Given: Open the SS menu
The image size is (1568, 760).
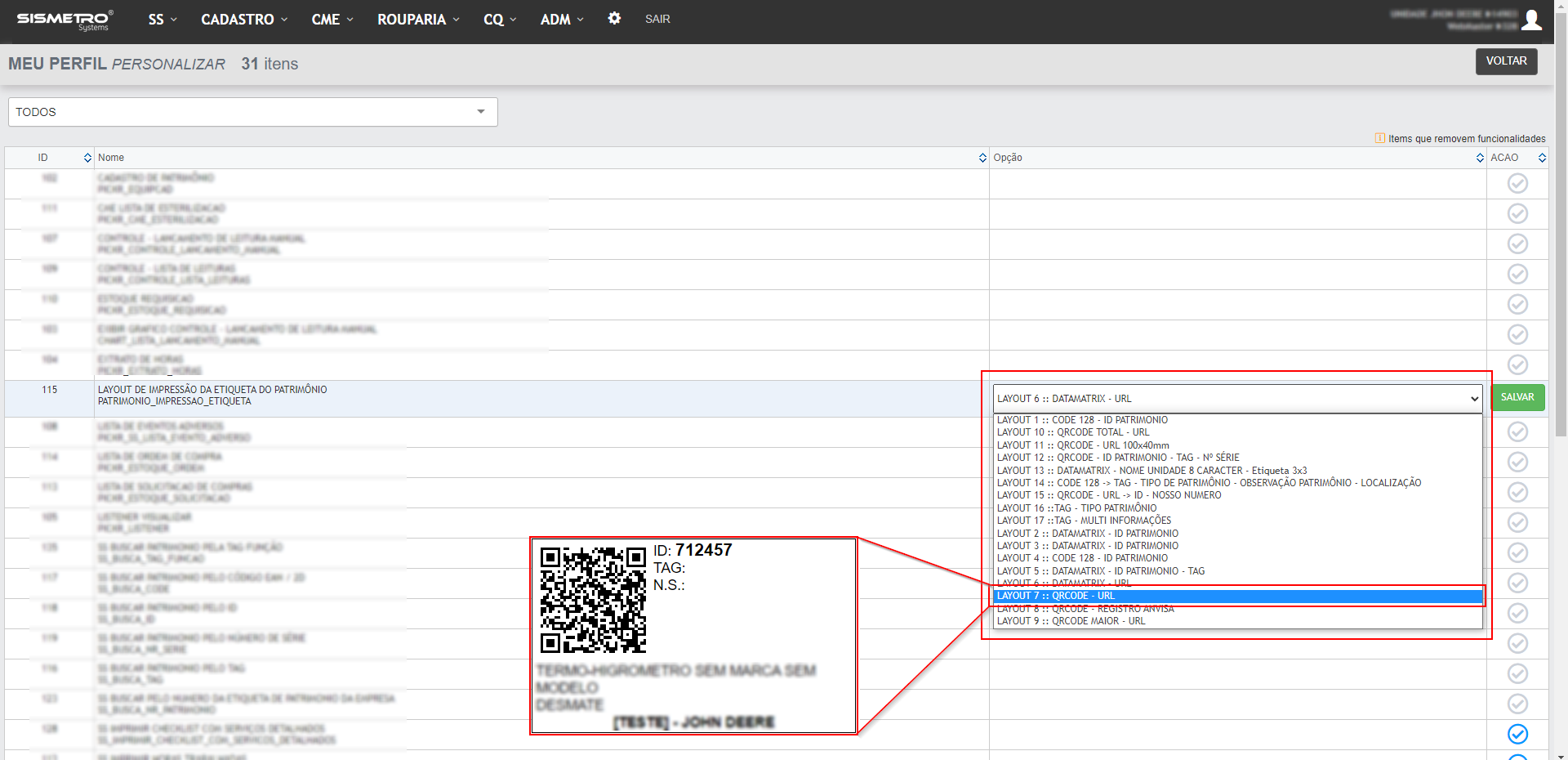Looking at the screenshot, I should click(163, 19).
